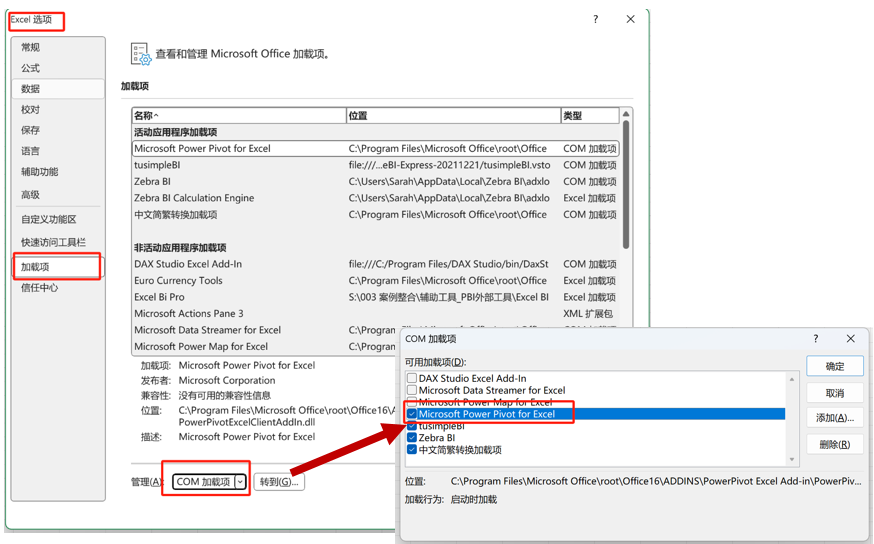Select the Euro Currency Tools row

(x=375, y=280)
